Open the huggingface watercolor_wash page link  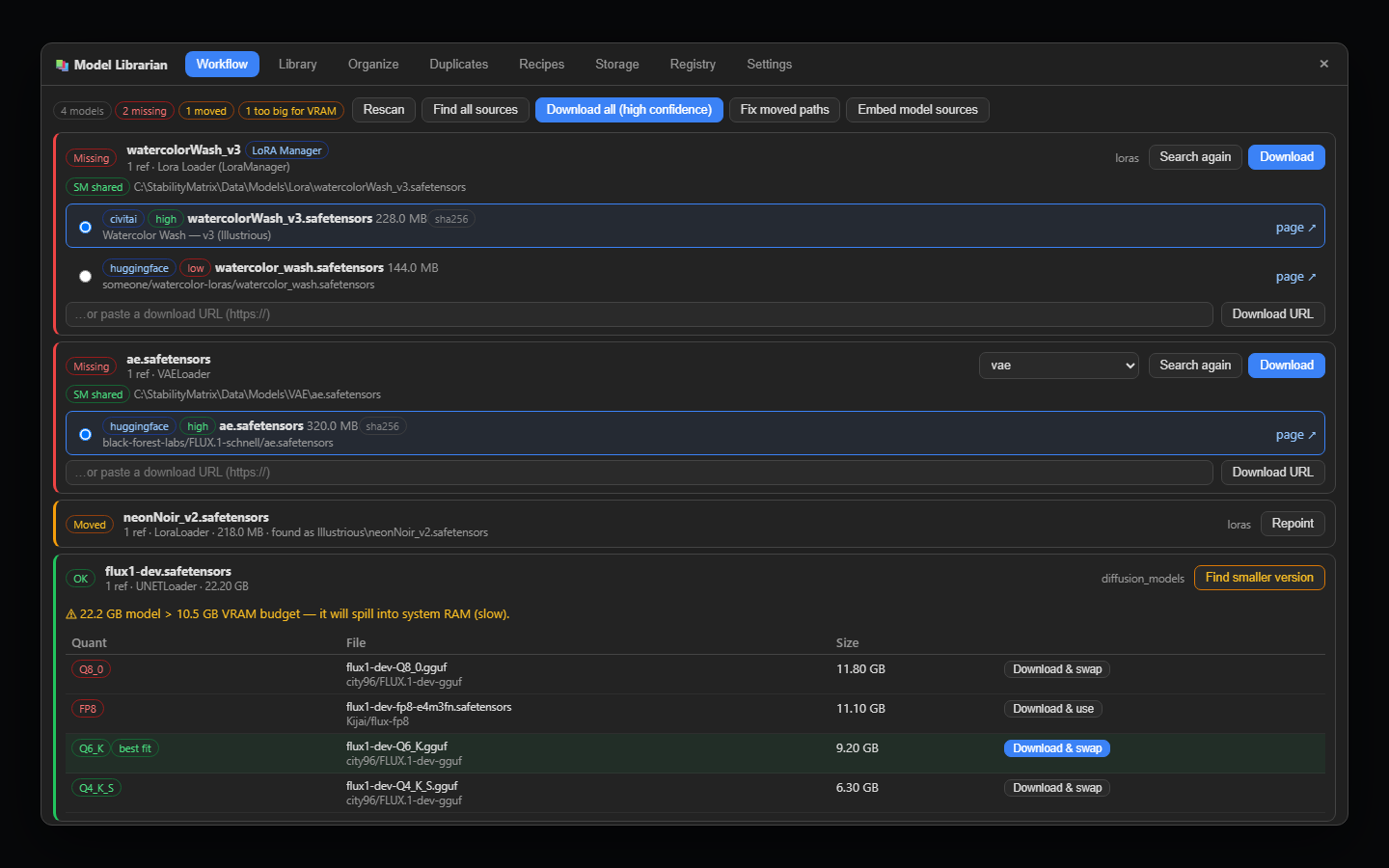pyautogui.click(x=1295, y=277)
